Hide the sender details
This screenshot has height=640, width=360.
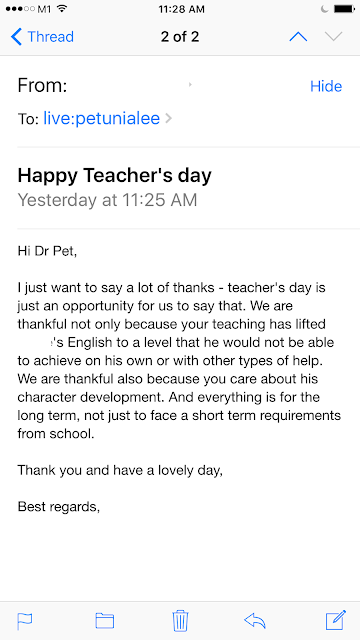point(326,86)
